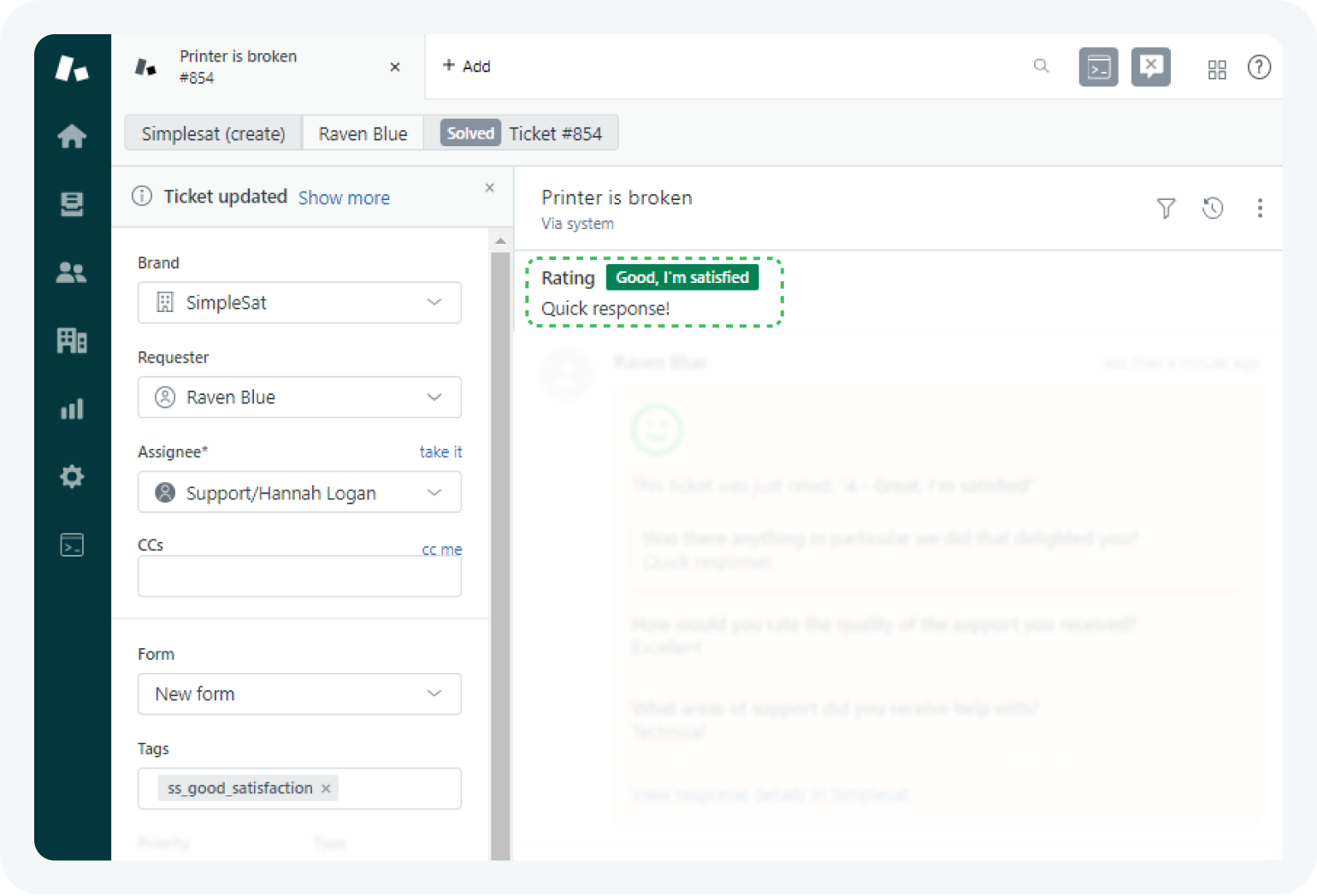Click the Printer is broken ticket title
The image size is (1317, 896).
(617, 197)
